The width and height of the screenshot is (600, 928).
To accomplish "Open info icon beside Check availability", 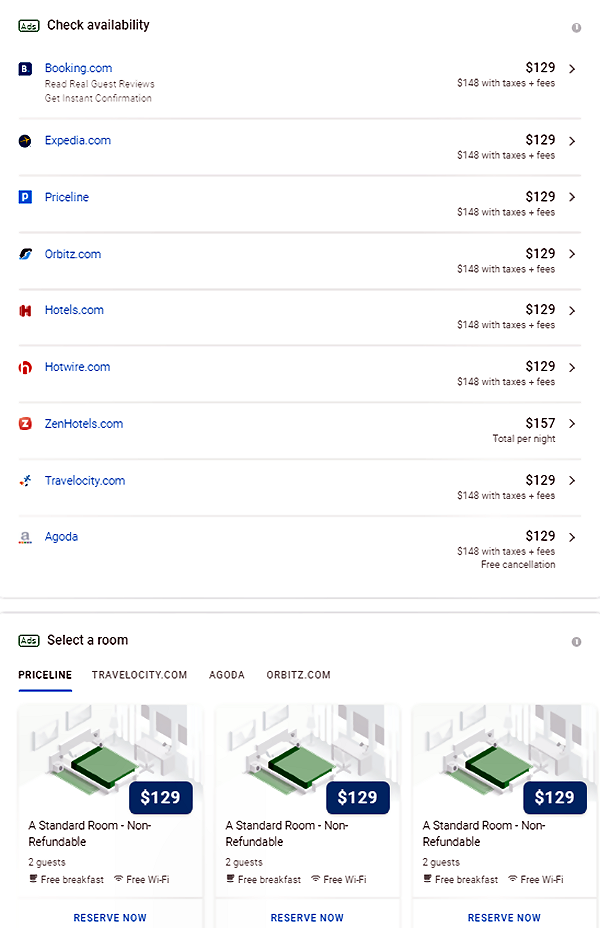I will click(576, 28).
